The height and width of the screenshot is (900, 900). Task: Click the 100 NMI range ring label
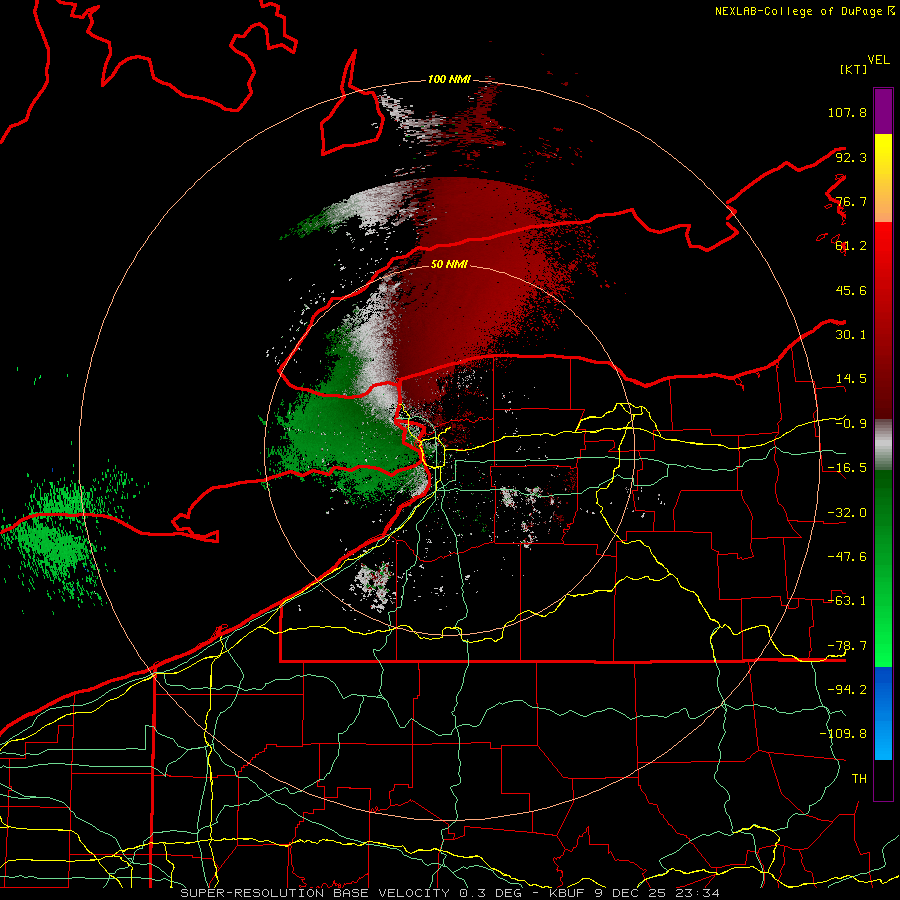(x=449, y=79)
